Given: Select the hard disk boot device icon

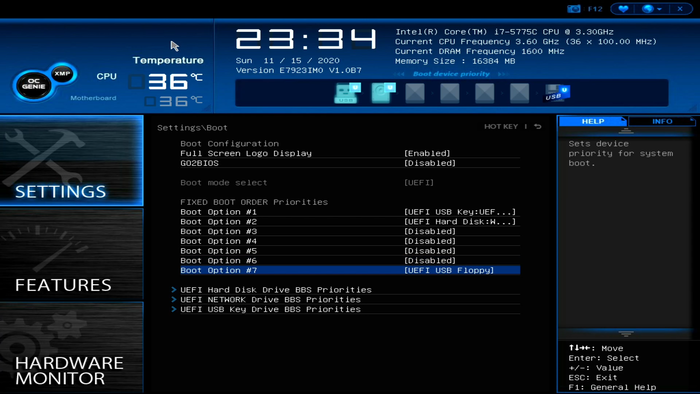Looking at the screenshot, I should click(x=383, y=93).
